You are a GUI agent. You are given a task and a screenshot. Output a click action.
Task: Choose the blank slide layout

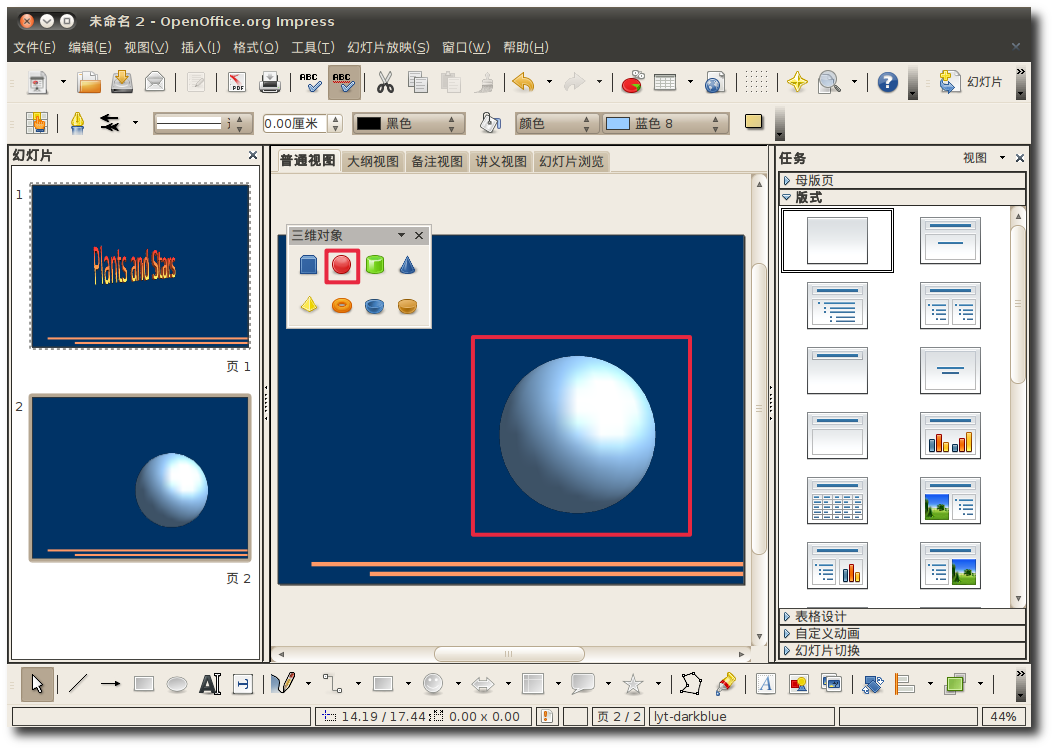[x=837, y=240]
